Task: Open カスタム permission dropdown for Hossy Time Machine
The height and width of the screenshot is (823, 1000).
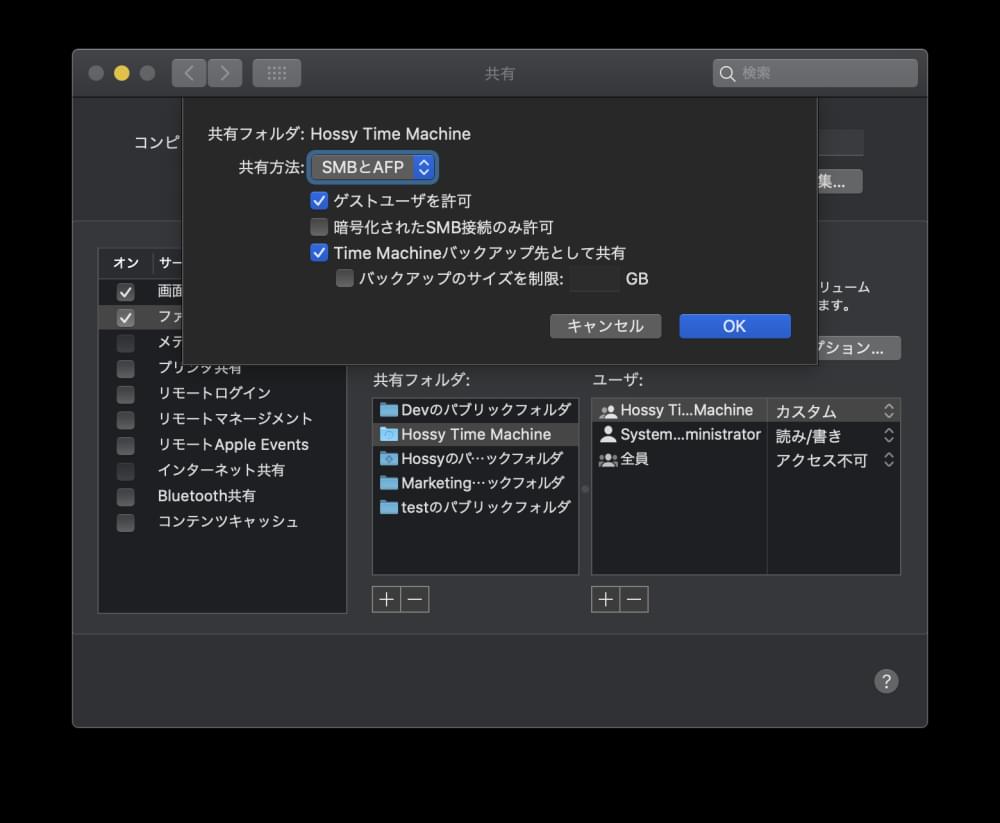Action: coord(834,411)
